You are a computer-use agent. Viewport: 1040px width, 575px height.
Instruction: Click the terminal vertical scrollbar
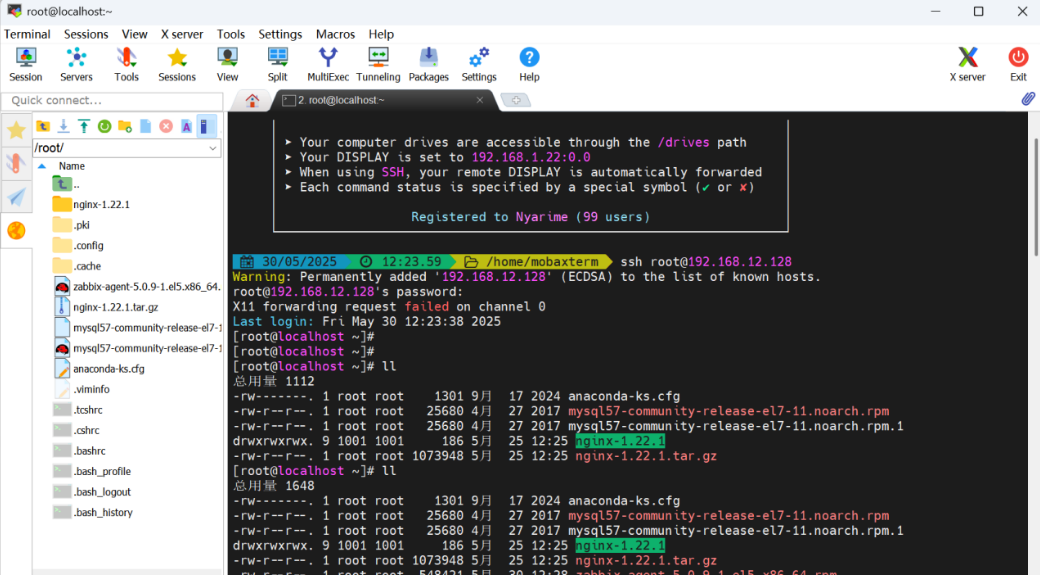(1035, 196)
